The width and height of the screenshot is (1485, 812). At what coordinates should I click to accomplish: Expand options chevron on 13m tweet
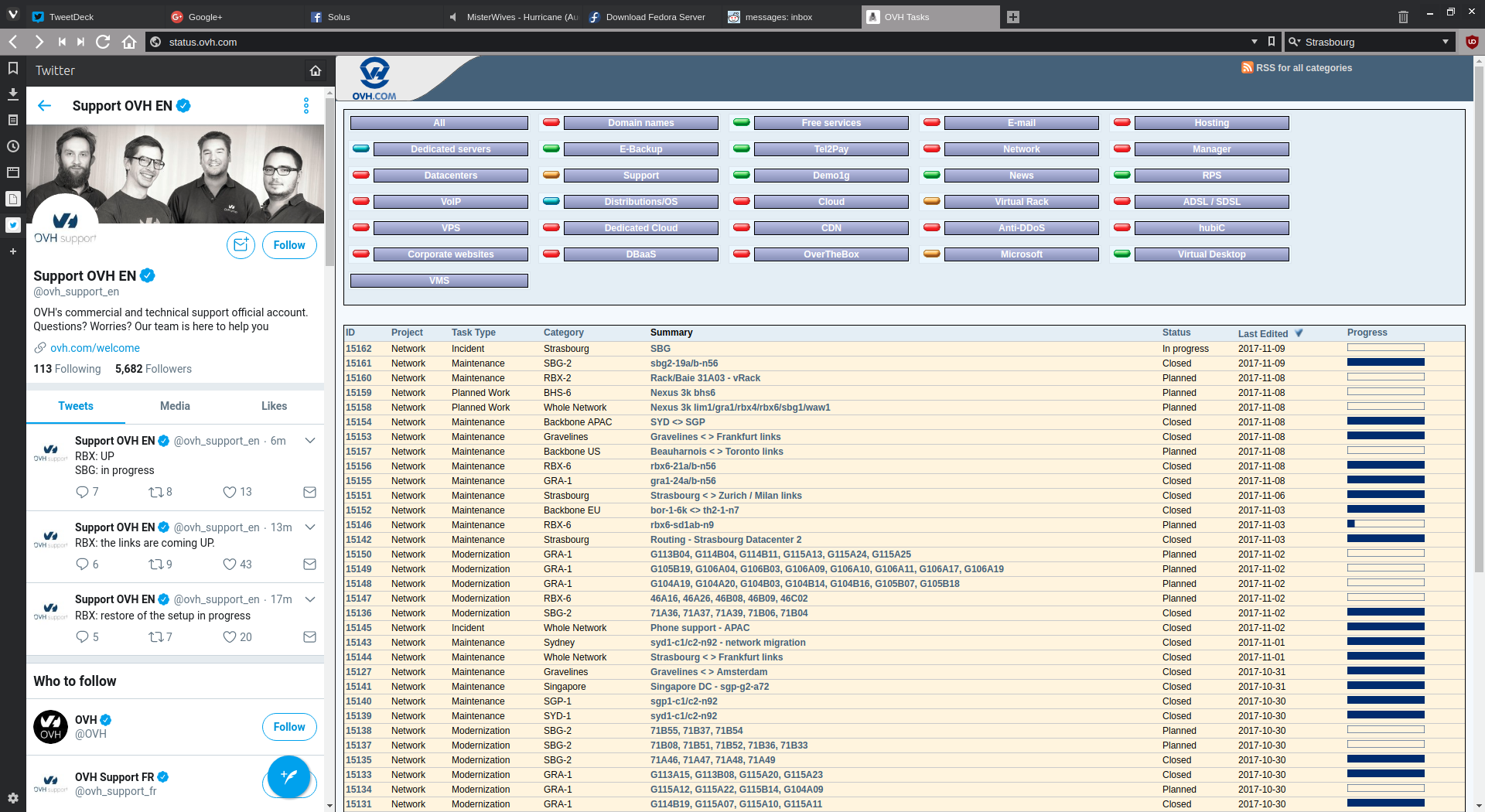[310, 527]
